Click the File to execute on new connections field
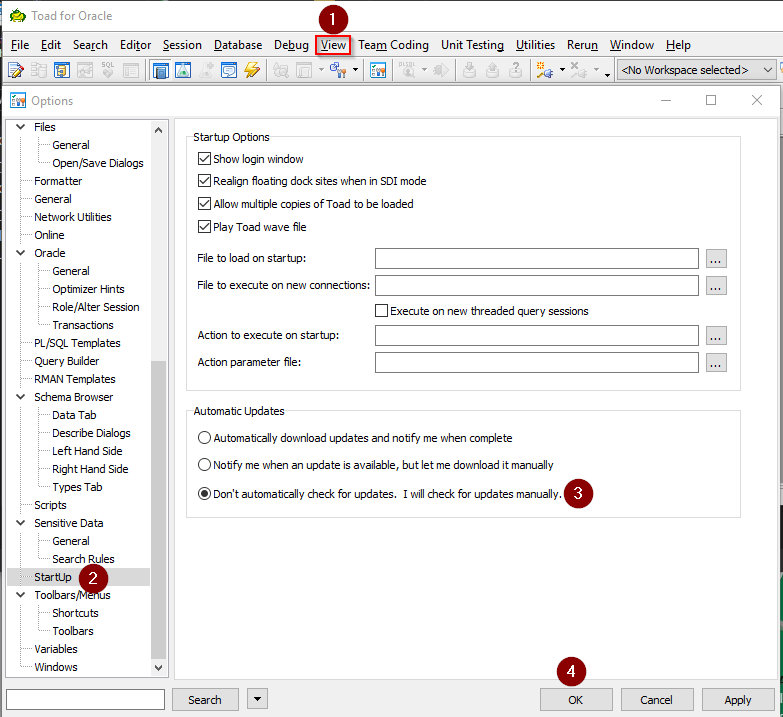Screen dimensions: 783x717 [536, 285]
